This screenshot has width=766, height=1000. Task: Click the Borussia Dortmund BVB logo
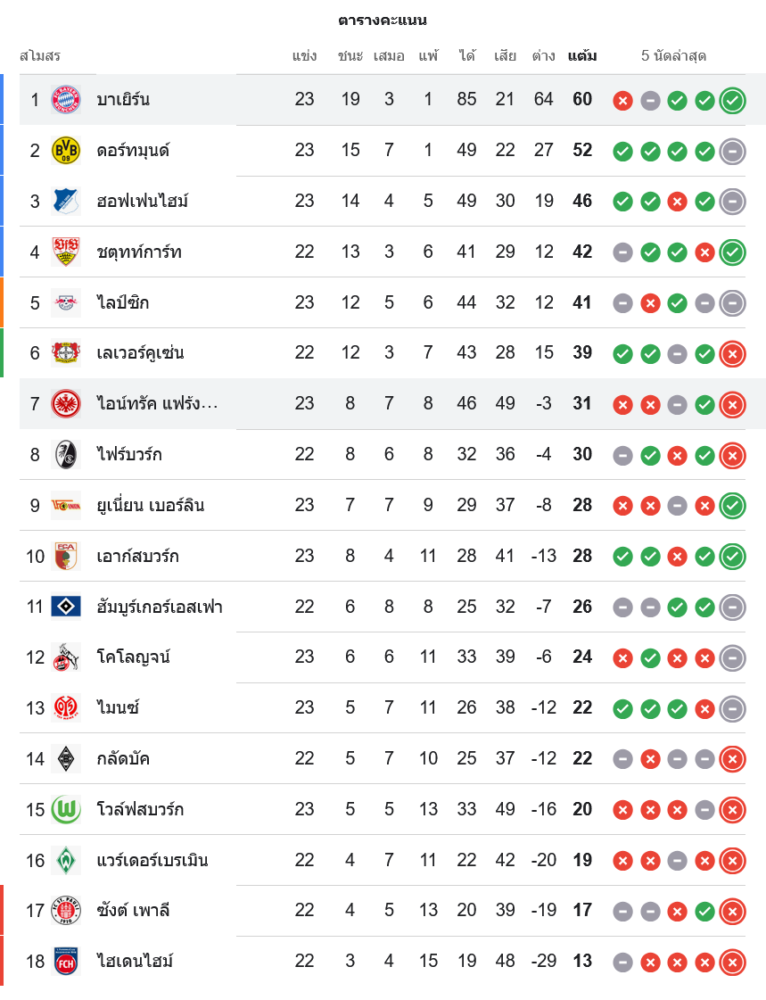(x=66, y=150)
